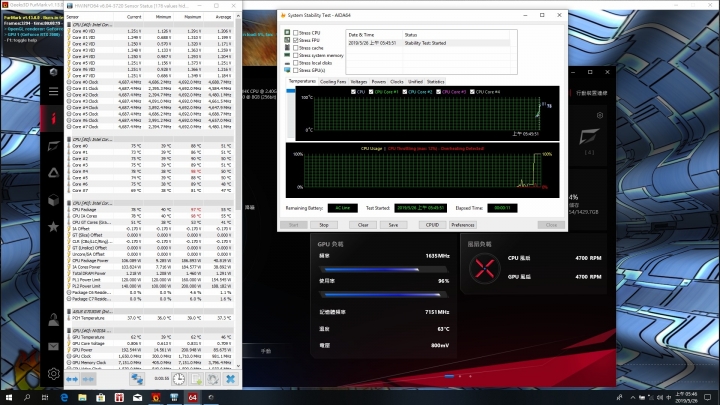Select the Core #0 Clock row
Viewport: 720px width, 405px height.
[x=150, y=82]
